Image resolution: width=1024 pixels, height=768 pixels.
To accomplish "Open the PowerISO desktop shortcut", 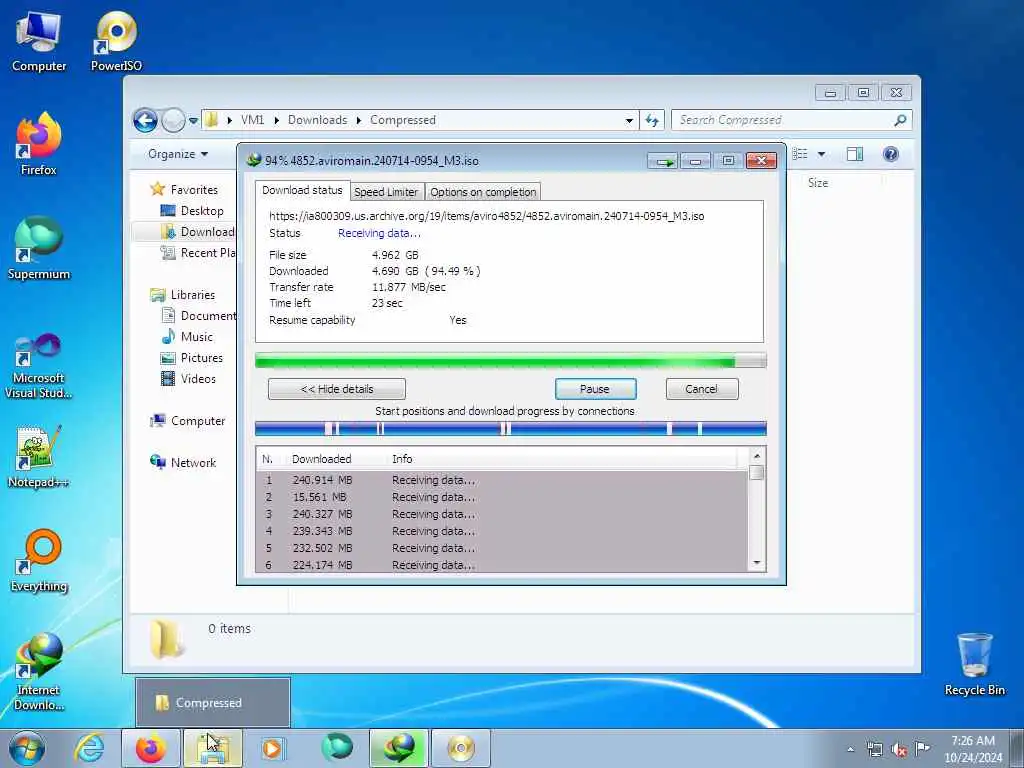I will (116, 40).
